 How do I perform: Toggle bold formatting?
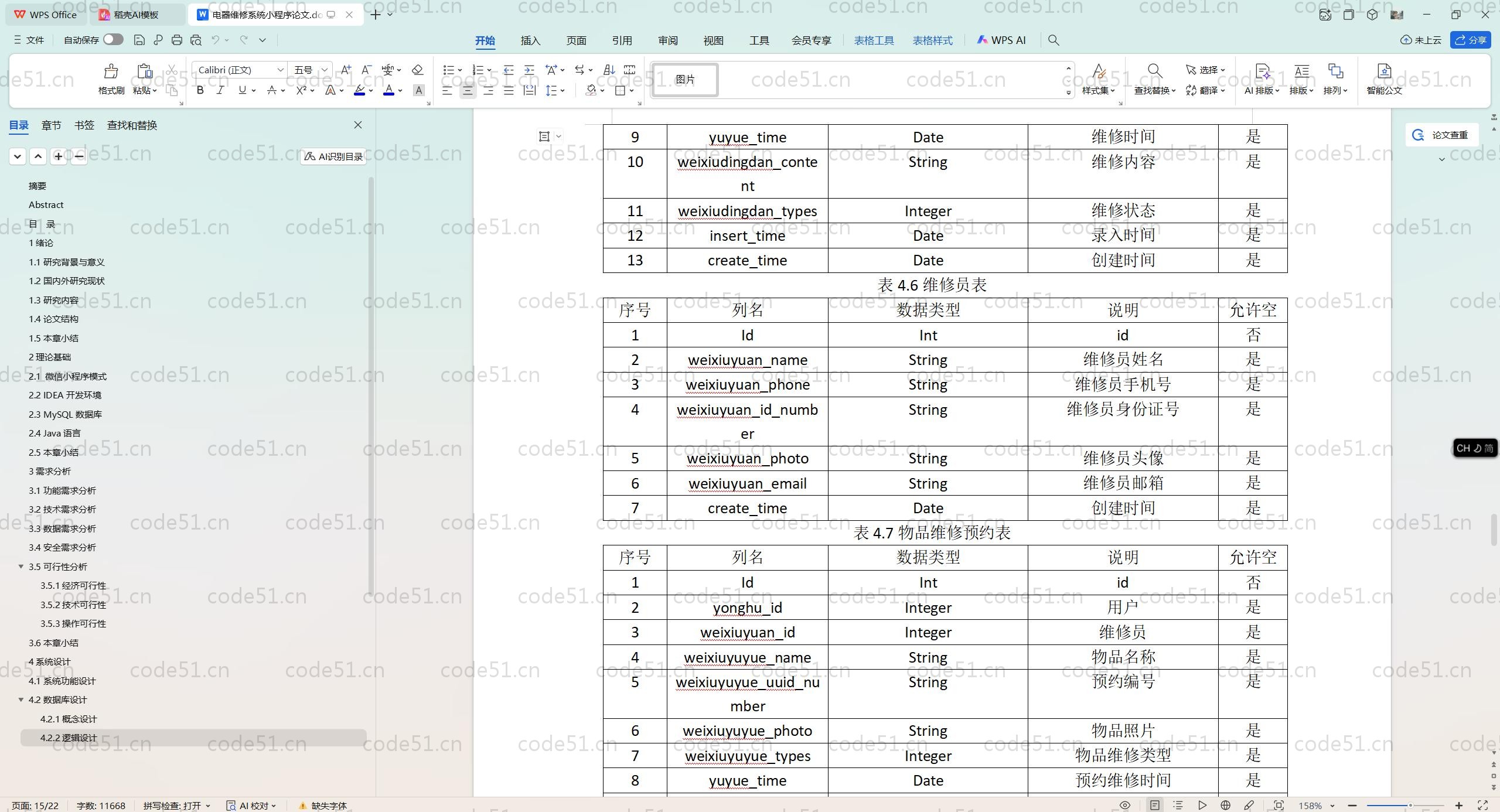pos(199,90)
